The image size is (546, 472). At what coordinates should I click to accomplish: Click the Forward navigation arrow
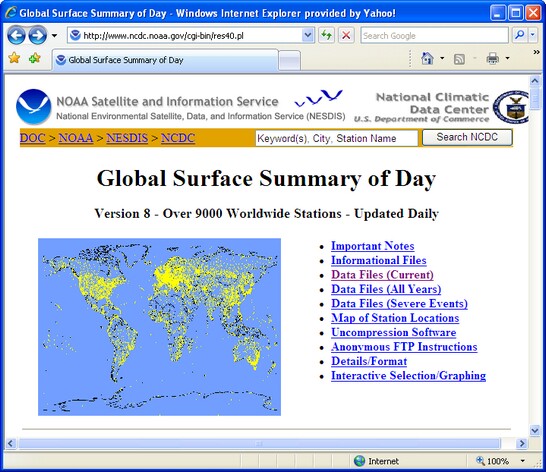(37, 35)
